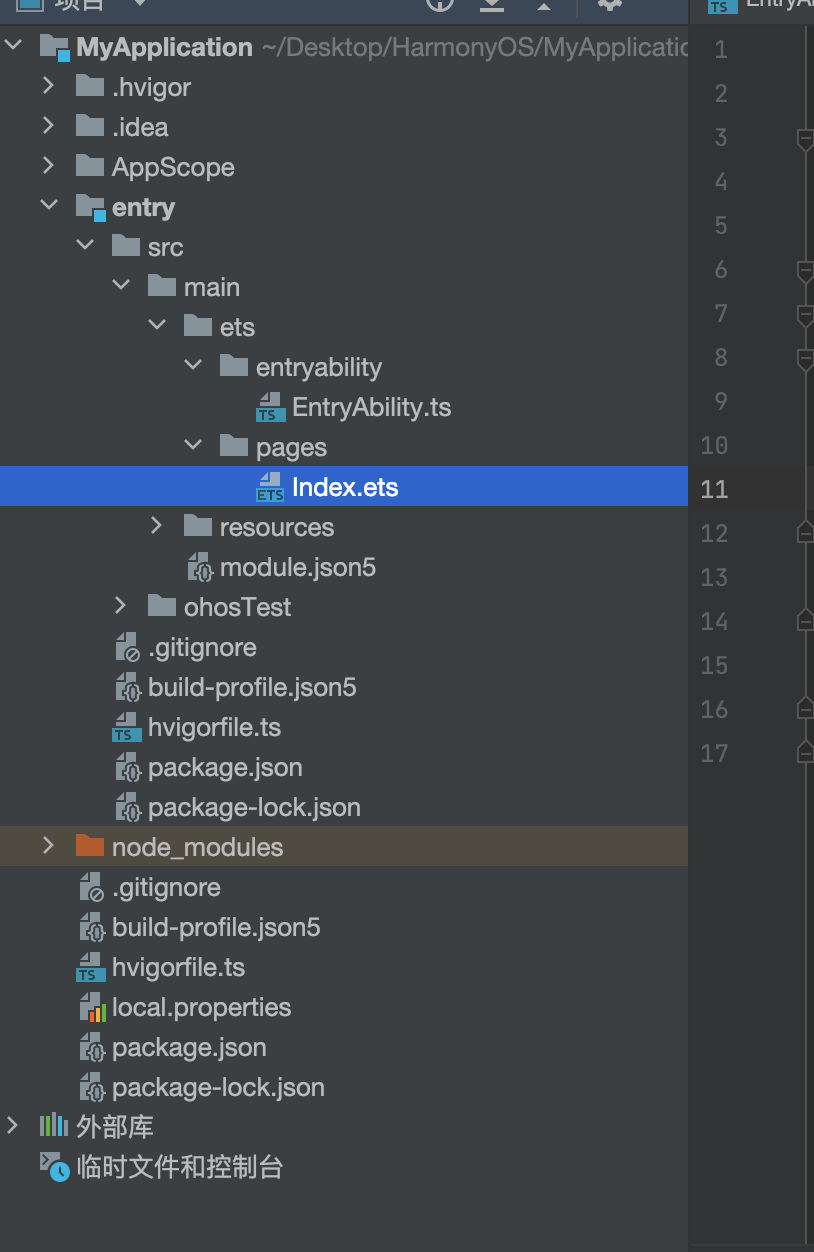Expand the 外部库 node
The width and height of the screenshot is (814, 1252).
(x=12, y=1127)
